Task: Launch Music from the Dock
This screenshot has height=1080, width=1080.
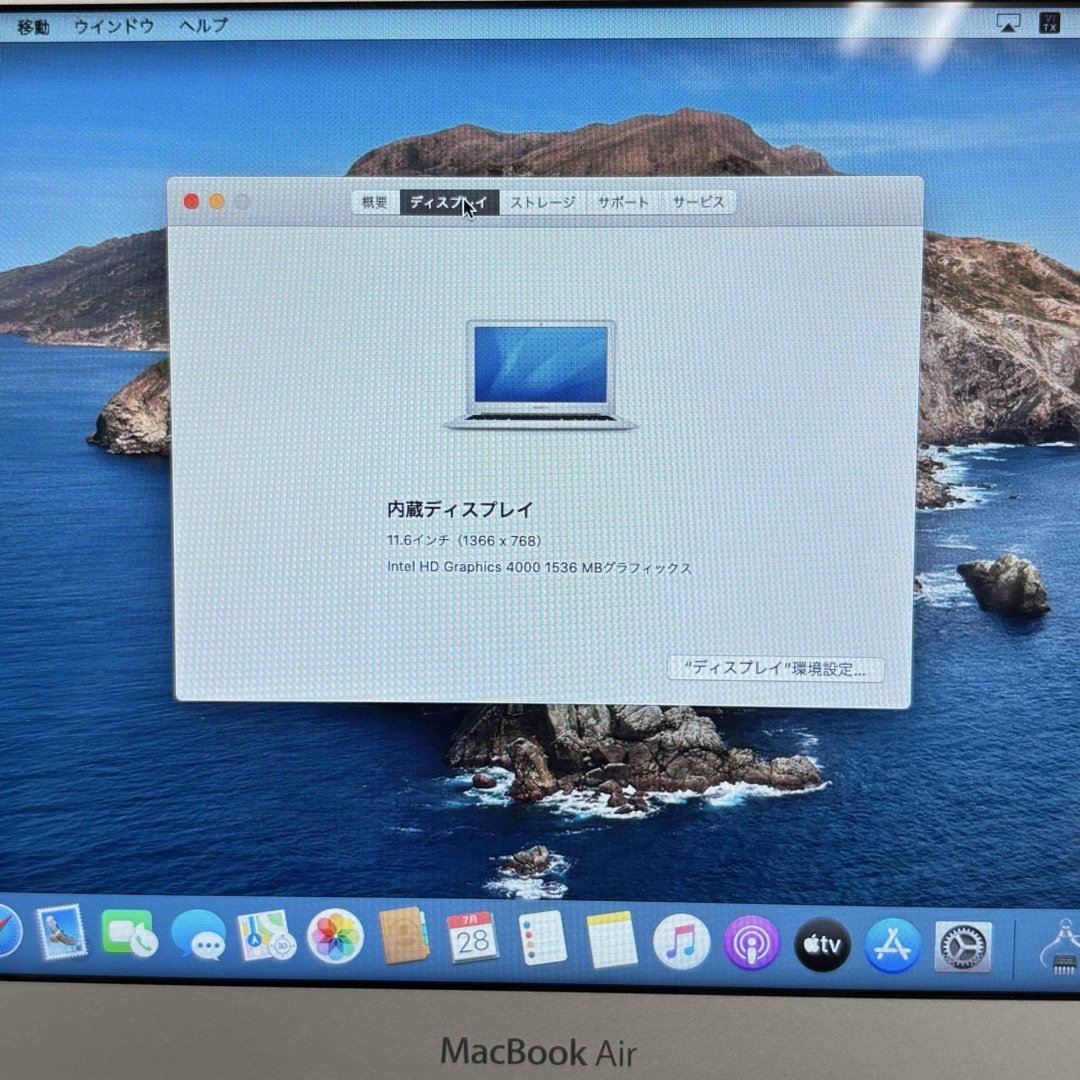Action: point(681,942)
